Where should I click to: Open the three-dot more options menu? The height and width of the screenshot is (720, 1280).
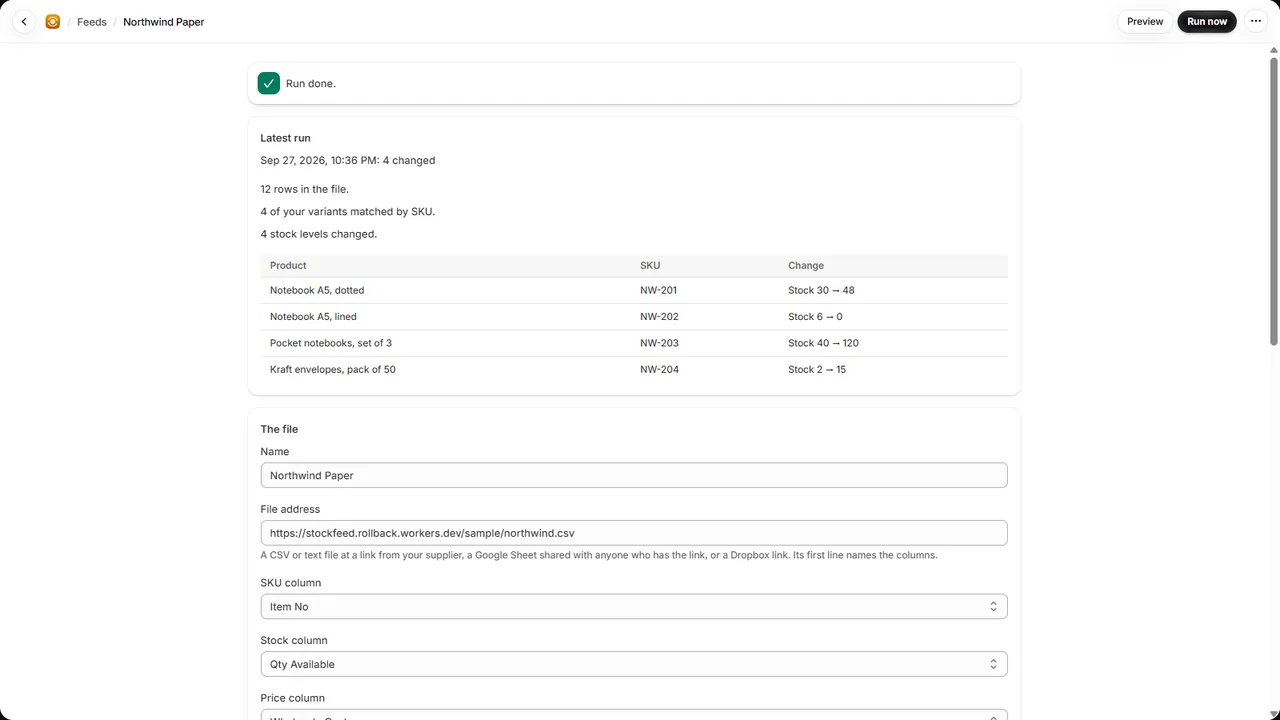[x=1256, y=21]
